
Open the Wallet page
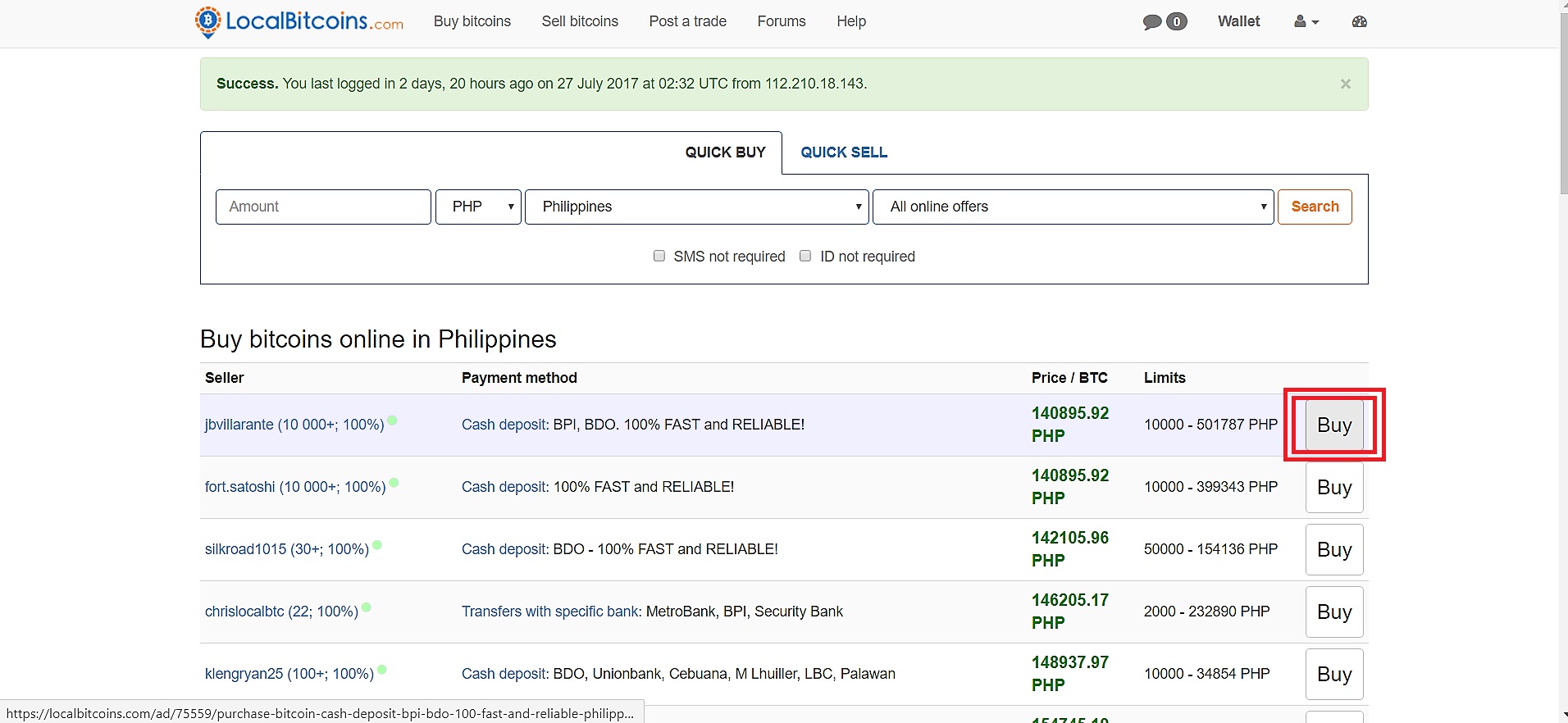pyautogui.click(x=1239, y=21)
